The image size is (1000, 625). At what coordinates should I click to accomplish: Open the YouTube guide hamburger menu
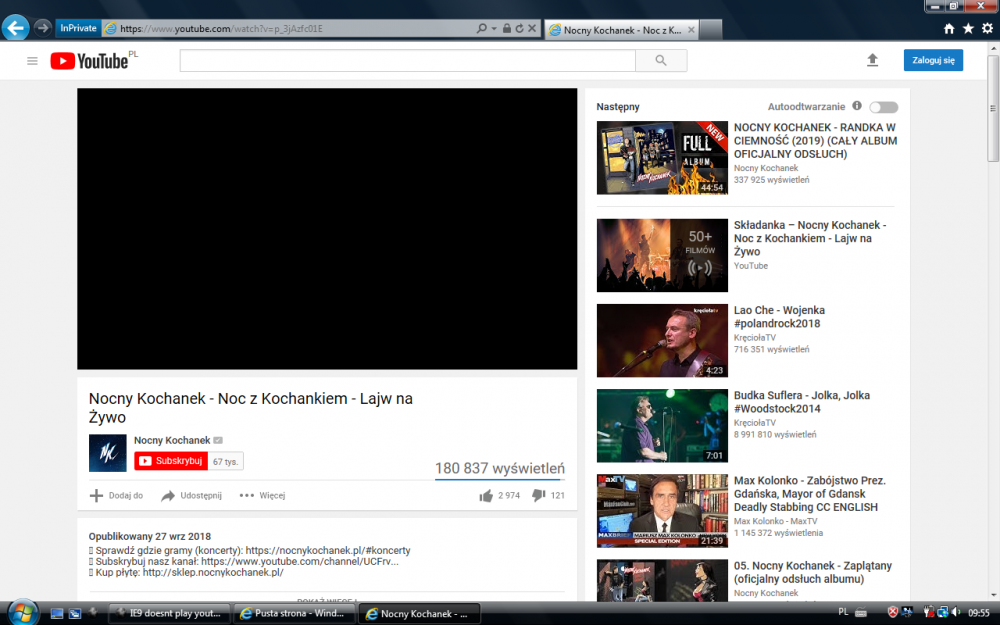(x=33, y=60)
